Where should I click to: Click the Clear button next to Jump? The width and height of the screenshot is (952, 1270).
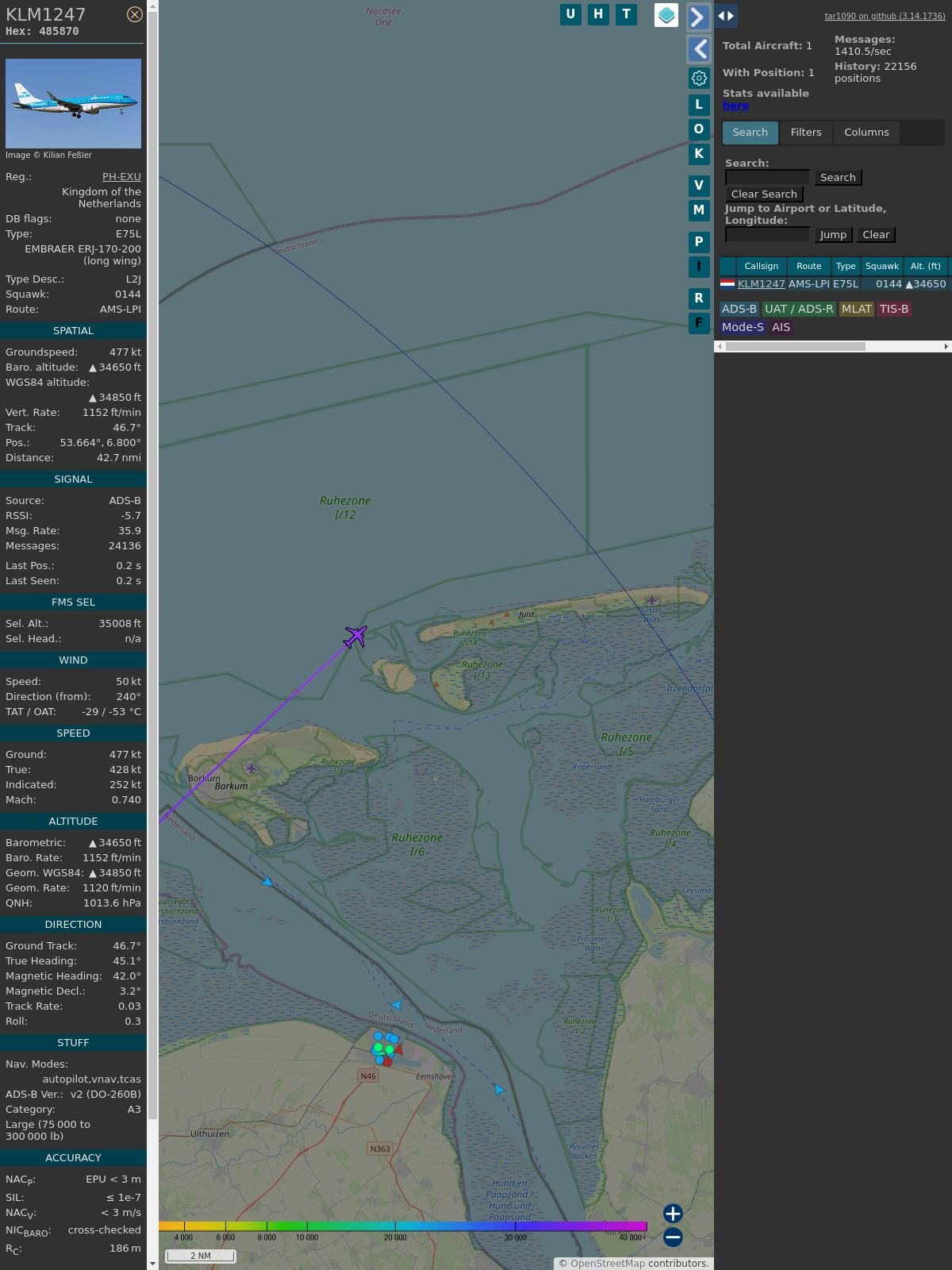click(876, 235)
